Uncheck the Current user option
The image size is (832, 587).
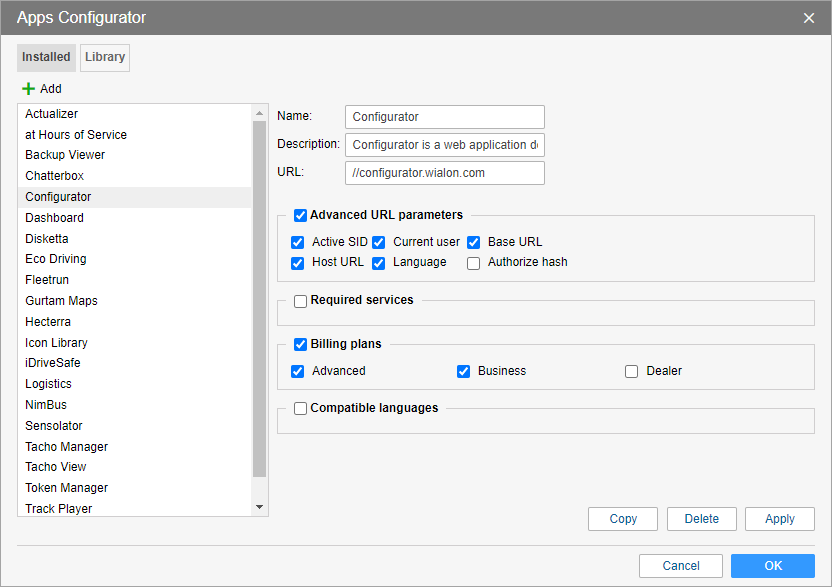point(378,243)
